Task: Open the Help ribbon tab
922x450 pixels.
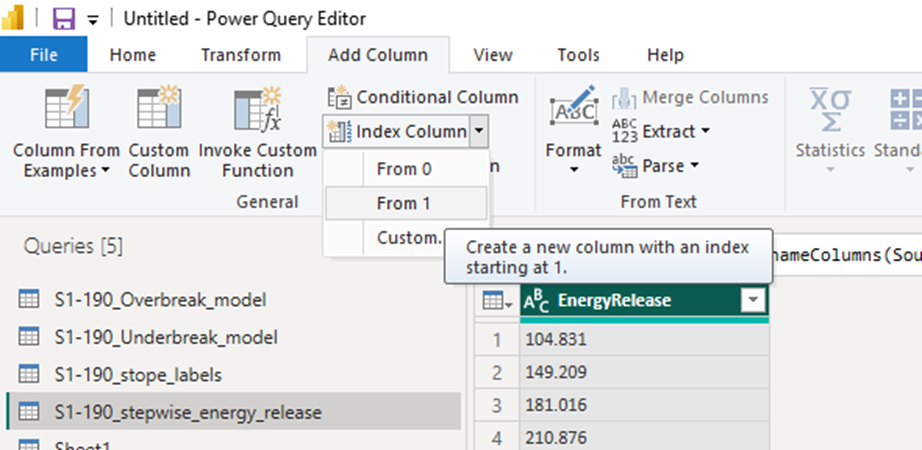Action: 666,55
